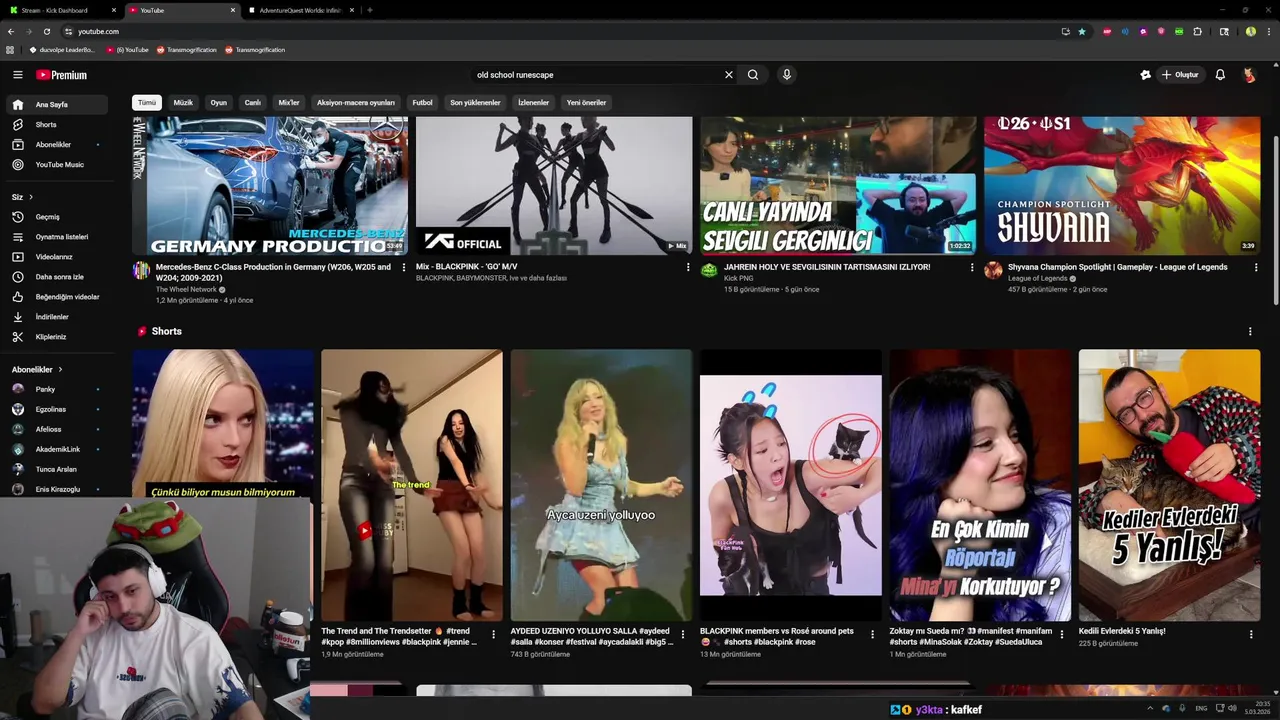Switch to AdventureQuest Worlds browser tab
The height and width of the screenshot is (720, 1280).
coord(300,10)
